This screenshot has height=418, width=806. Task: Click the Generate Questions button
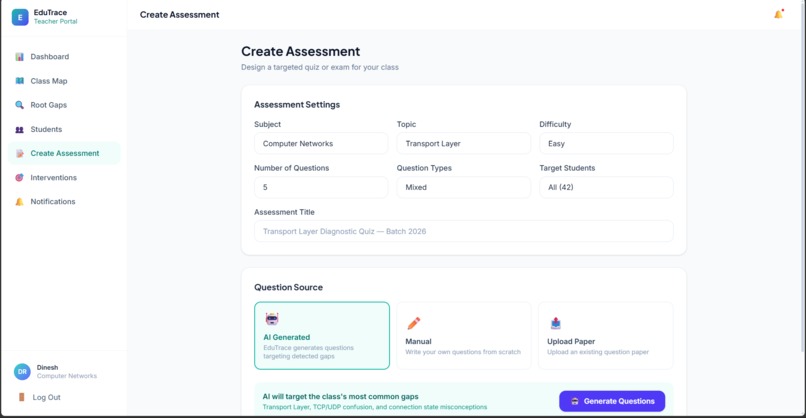click(x=612, y=401)
